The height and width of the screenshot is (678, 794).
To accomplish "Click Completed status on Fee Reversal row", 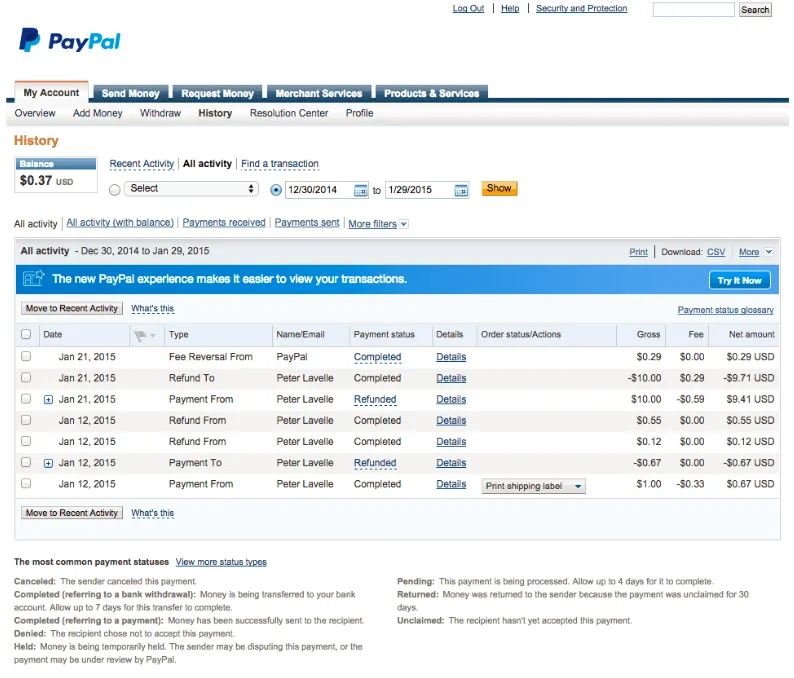I will tap(377, 356).
